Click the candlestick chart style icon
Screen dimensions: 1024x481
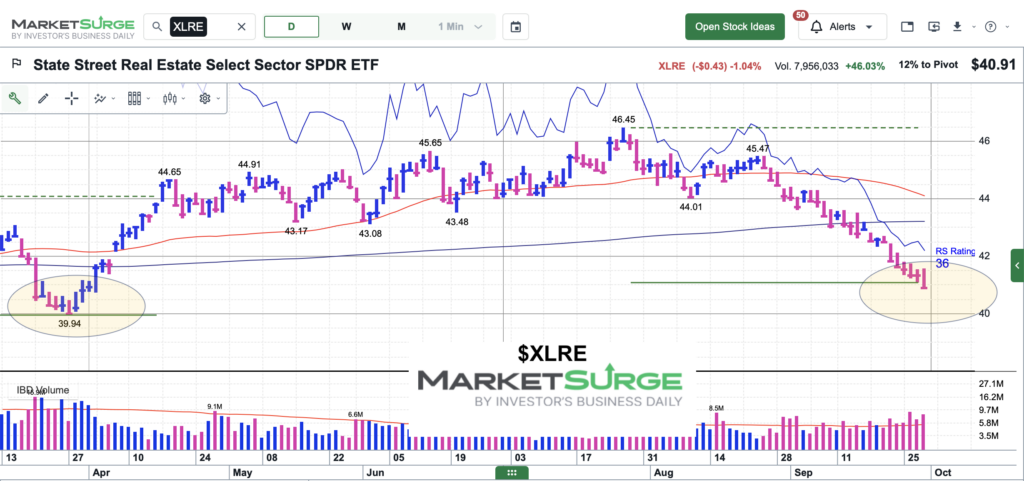(x=170, y=99)
